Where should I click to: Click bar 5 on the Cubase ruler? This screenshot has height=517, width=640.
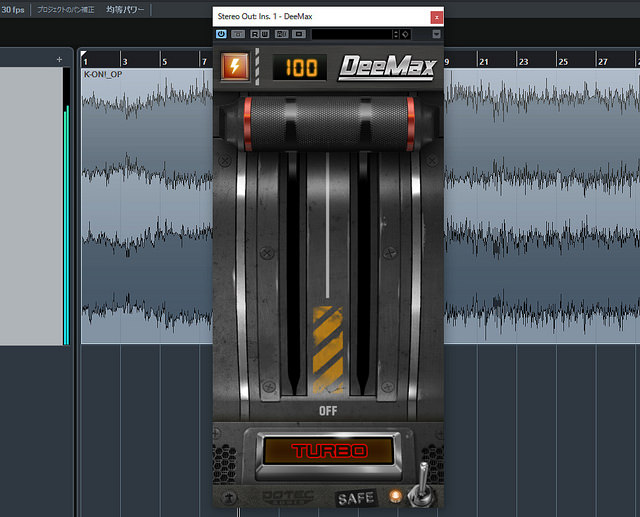point(164,62)
